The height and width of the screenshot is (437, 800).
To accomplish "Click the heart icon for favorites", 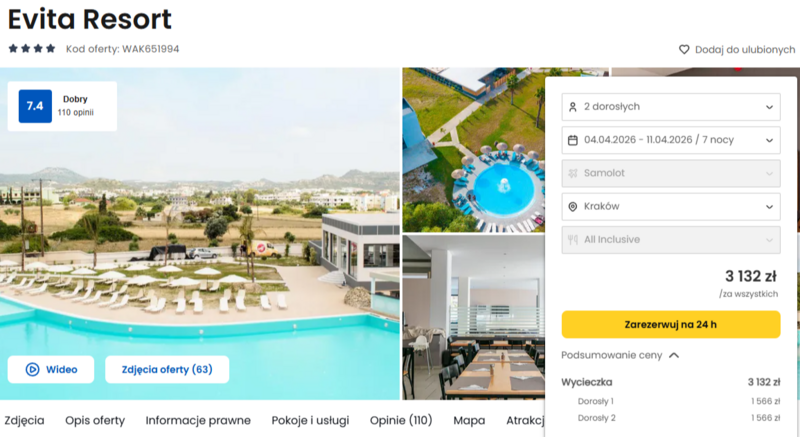I will pyautogui.click(x=684, y=49).
